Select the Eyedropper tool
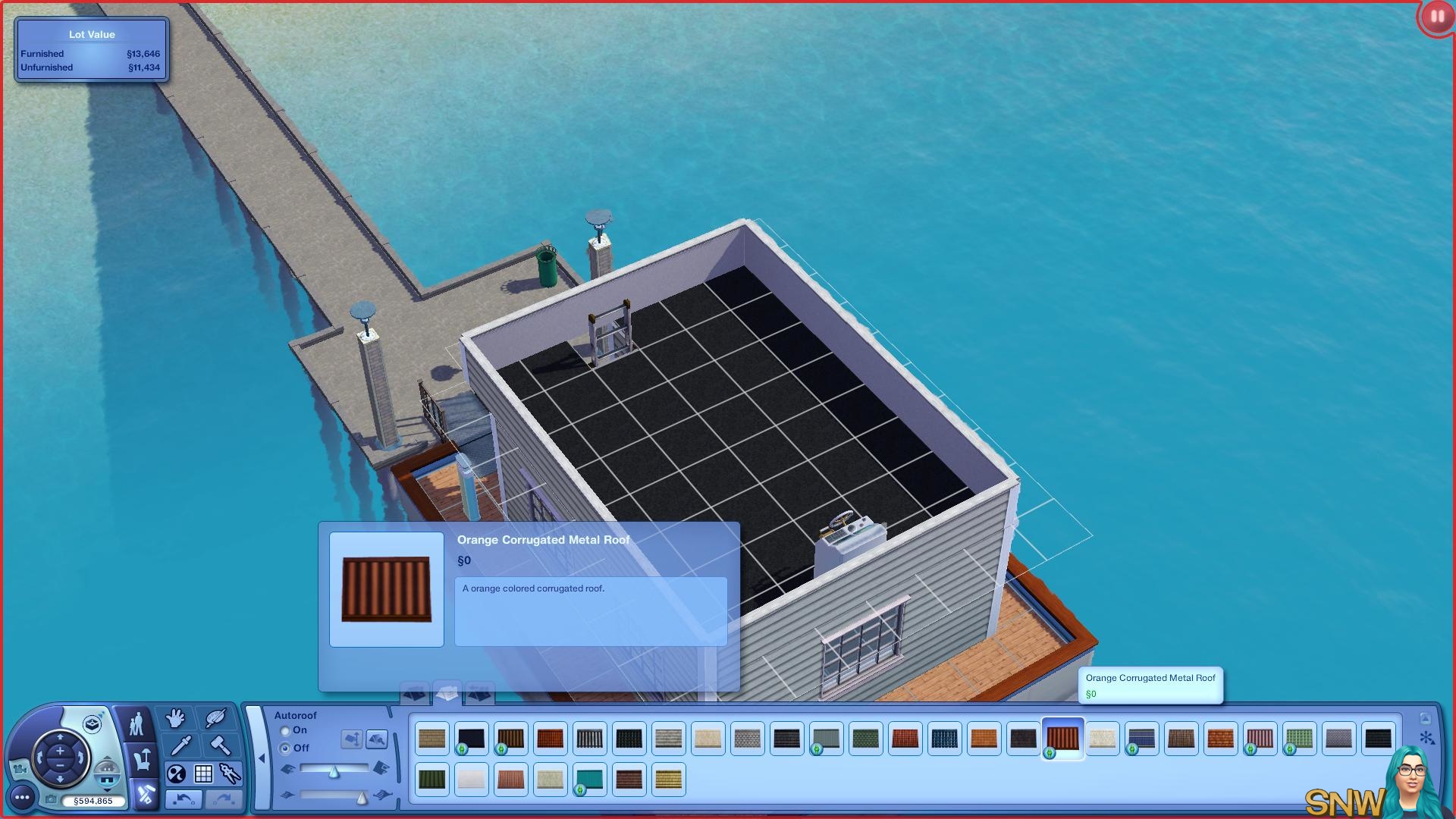The height and width of the screenshot is (819, 1456). coord(180,746)
